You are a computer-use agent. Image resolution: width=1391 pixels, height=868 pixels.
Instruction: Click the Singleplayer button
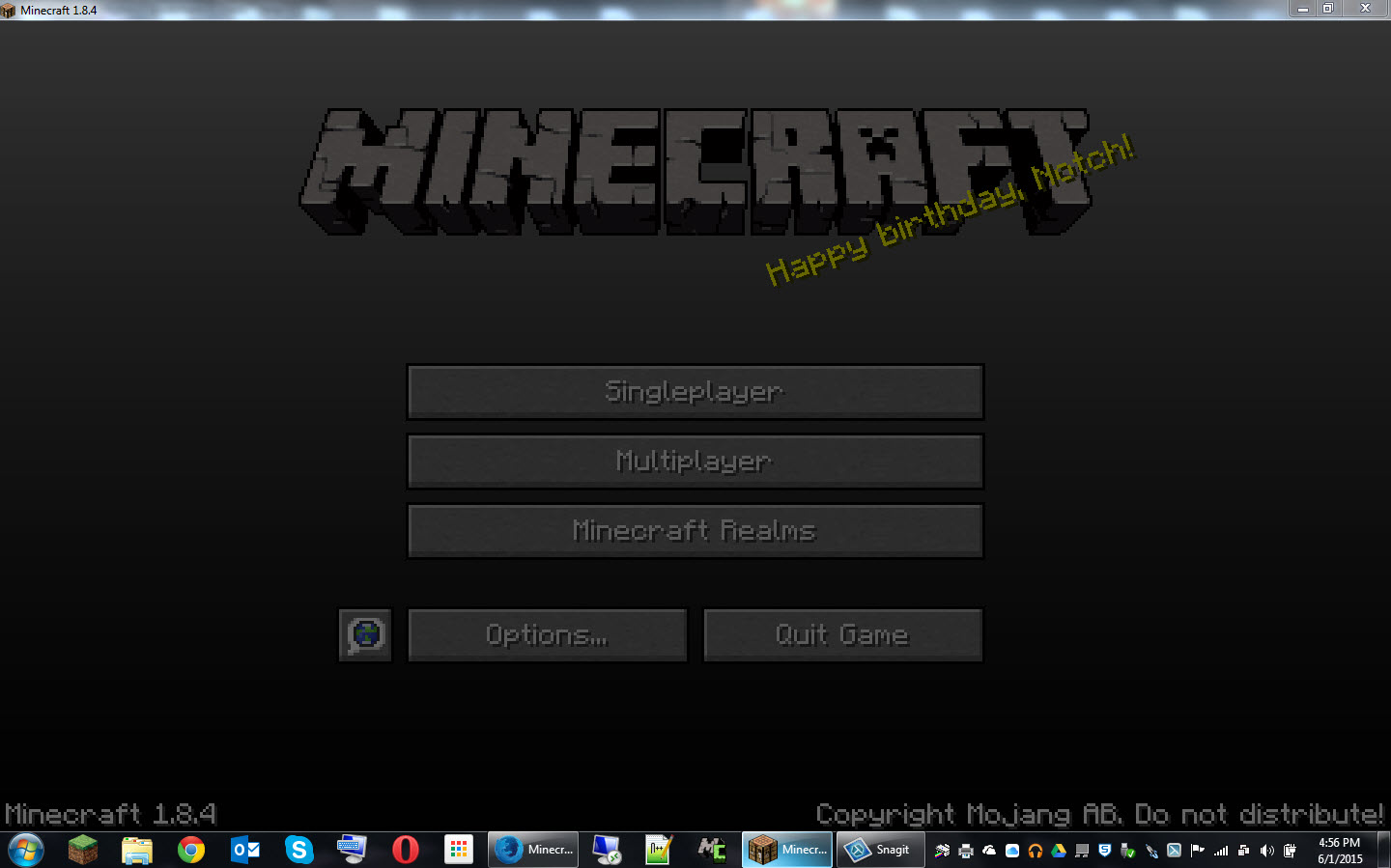tap(695, 392)
